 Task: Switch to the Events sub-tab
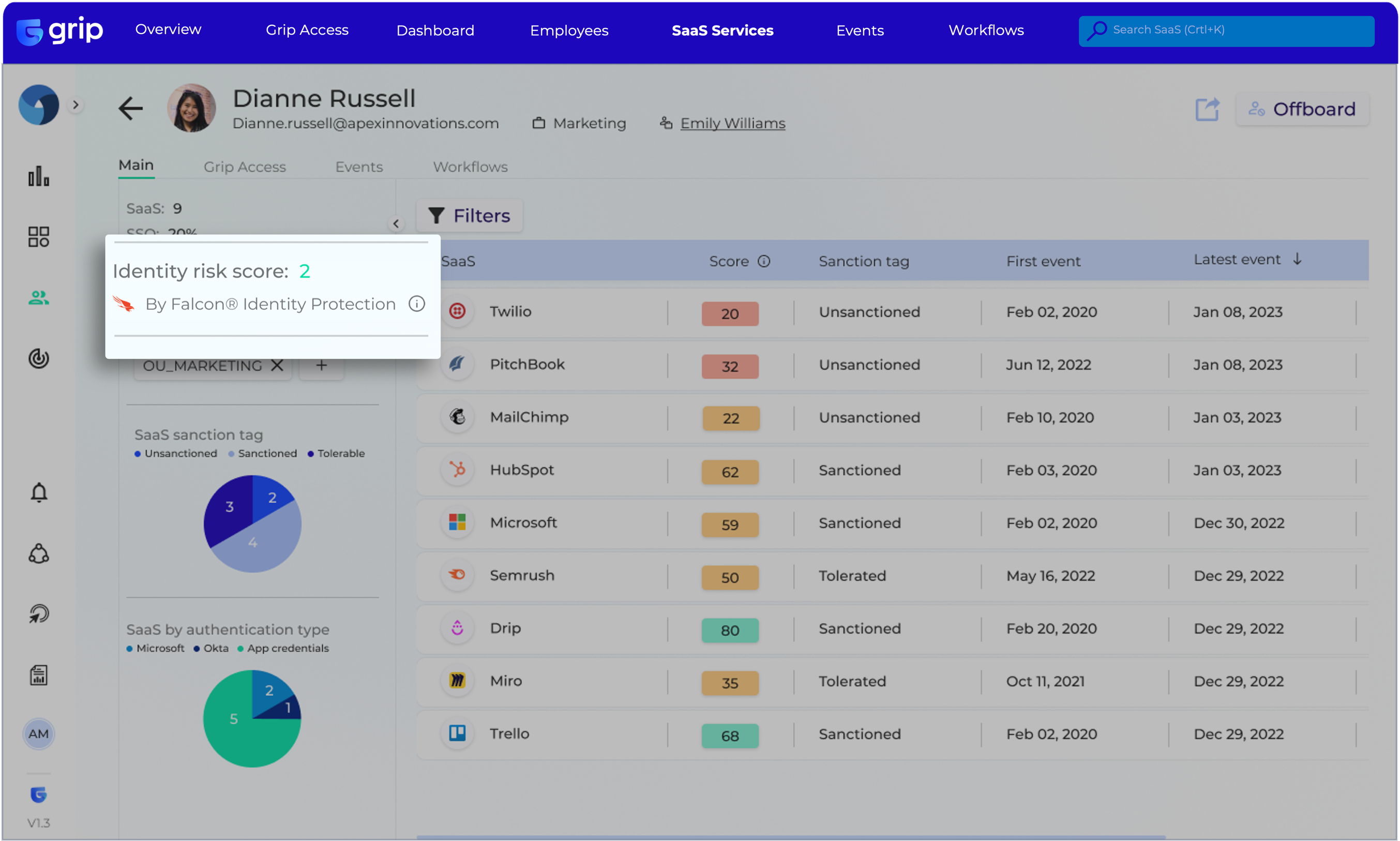pyautogui.click(x=359, y=167)
